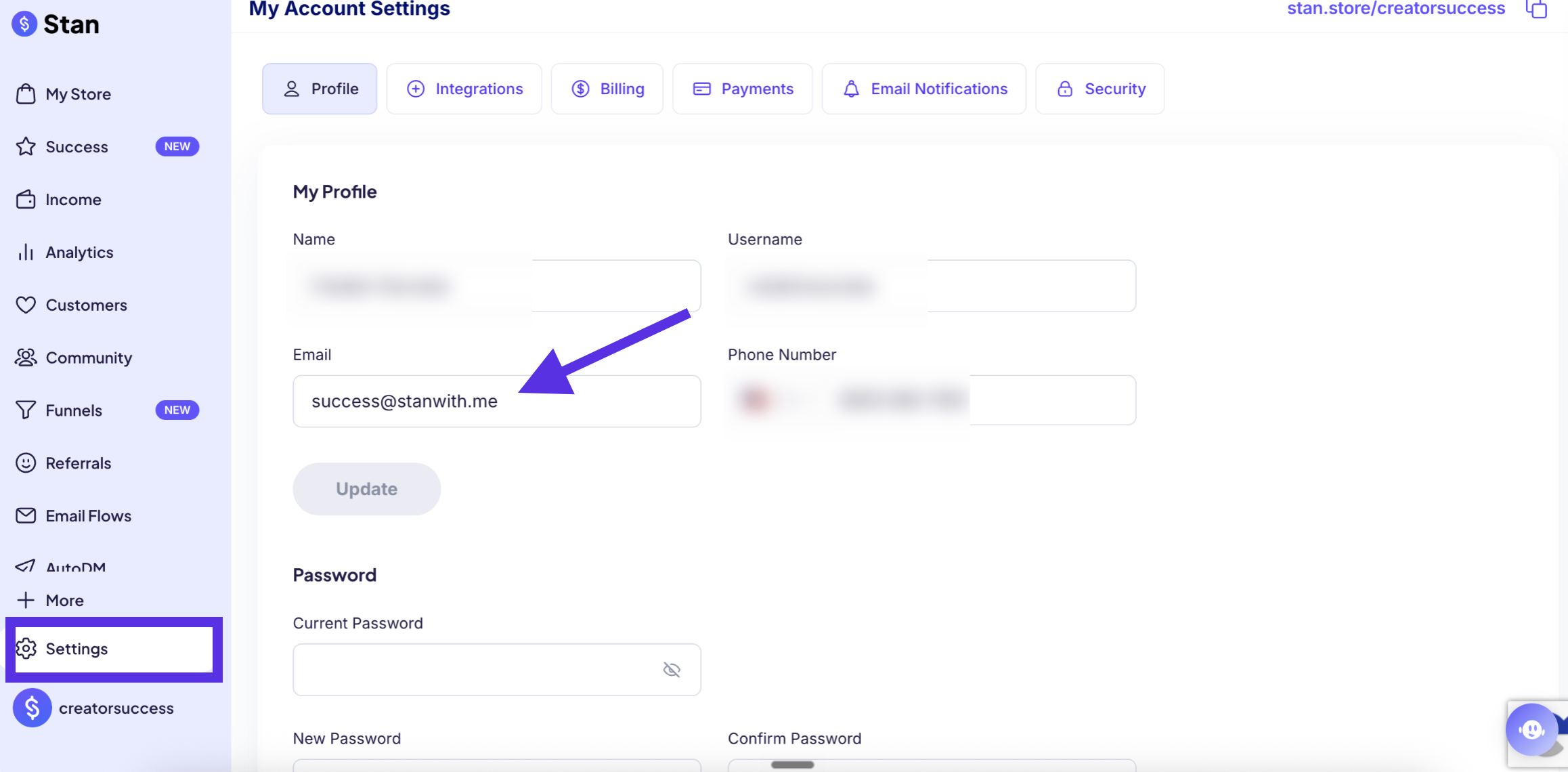Viewport: 1568px width, 772px height.
Task: Click into the Current Password field
Action: coord(497,670)
